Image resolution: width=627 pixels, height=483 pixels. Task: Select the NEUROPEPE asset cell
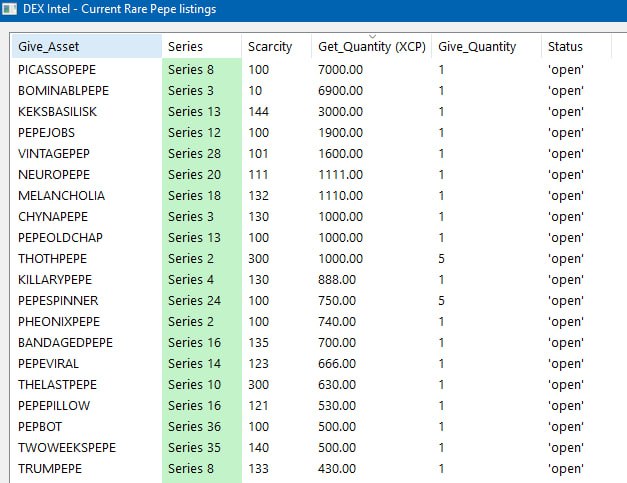point(54,175)
